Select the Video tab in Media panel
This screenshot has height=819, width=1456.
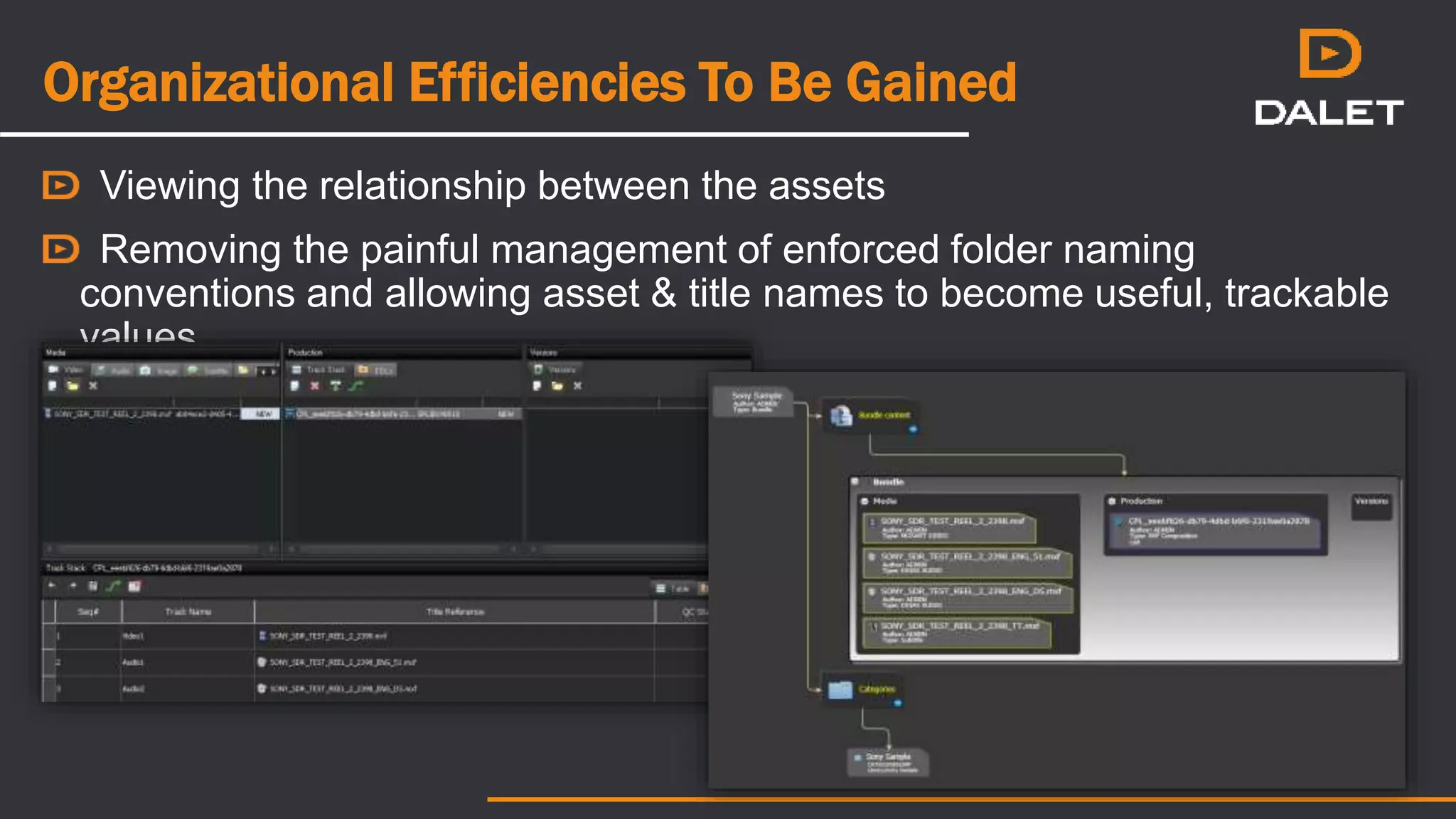click(66, 370)
